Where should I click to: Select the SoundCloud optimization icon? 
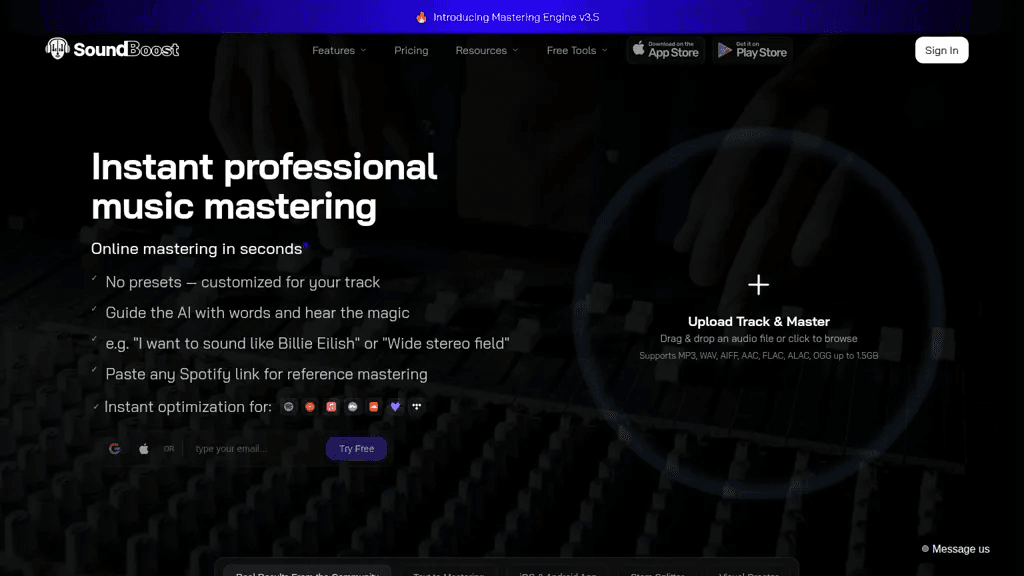pos(374,407)
